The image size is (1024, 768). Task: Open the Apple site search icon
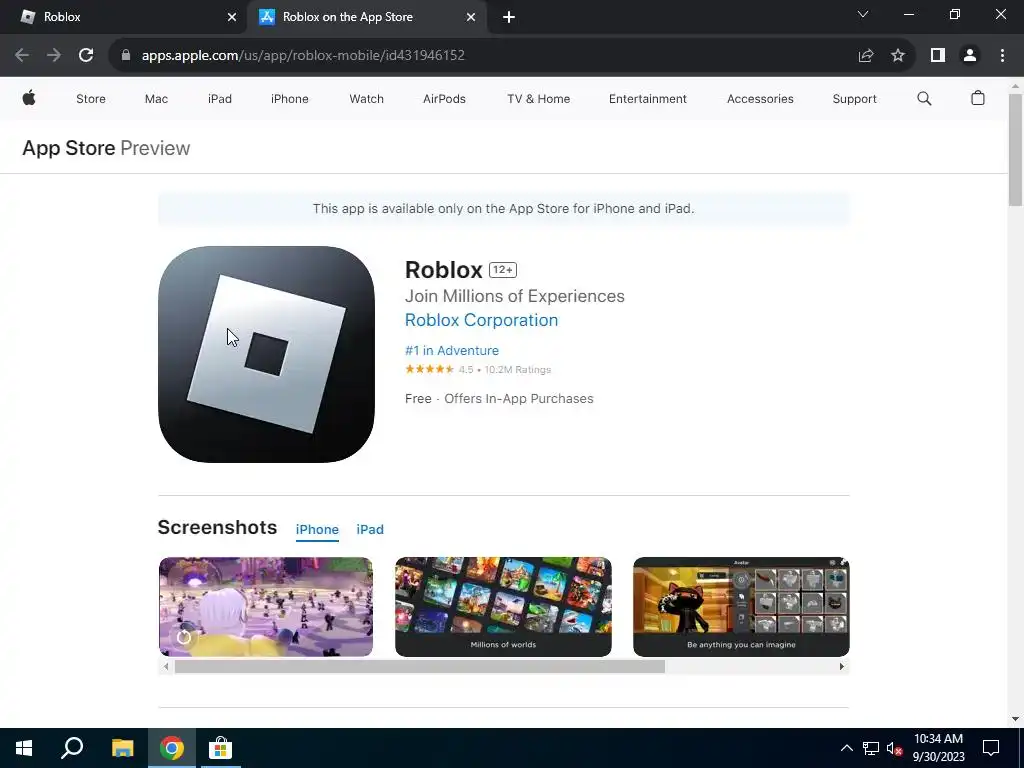924,99
